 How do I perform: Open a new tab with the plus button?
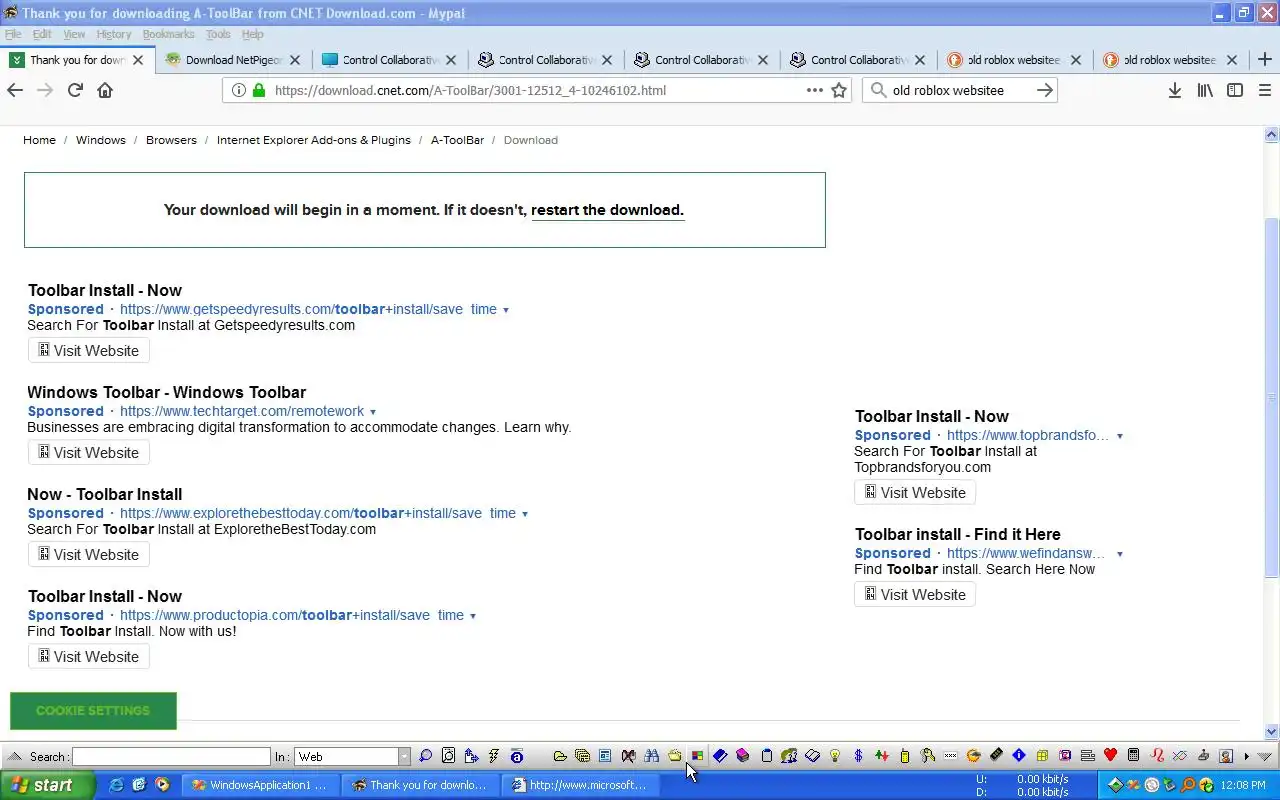click(1265, 60)
